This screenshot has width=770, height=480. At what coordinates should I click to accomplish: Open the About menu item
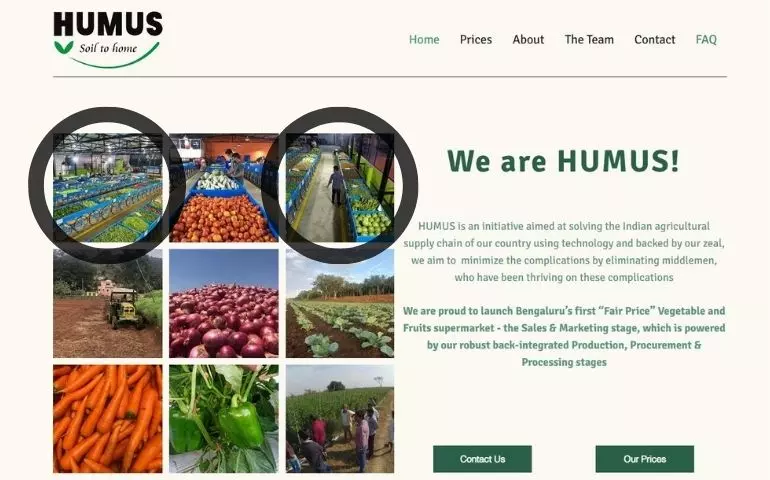click(x=528, y=39)
